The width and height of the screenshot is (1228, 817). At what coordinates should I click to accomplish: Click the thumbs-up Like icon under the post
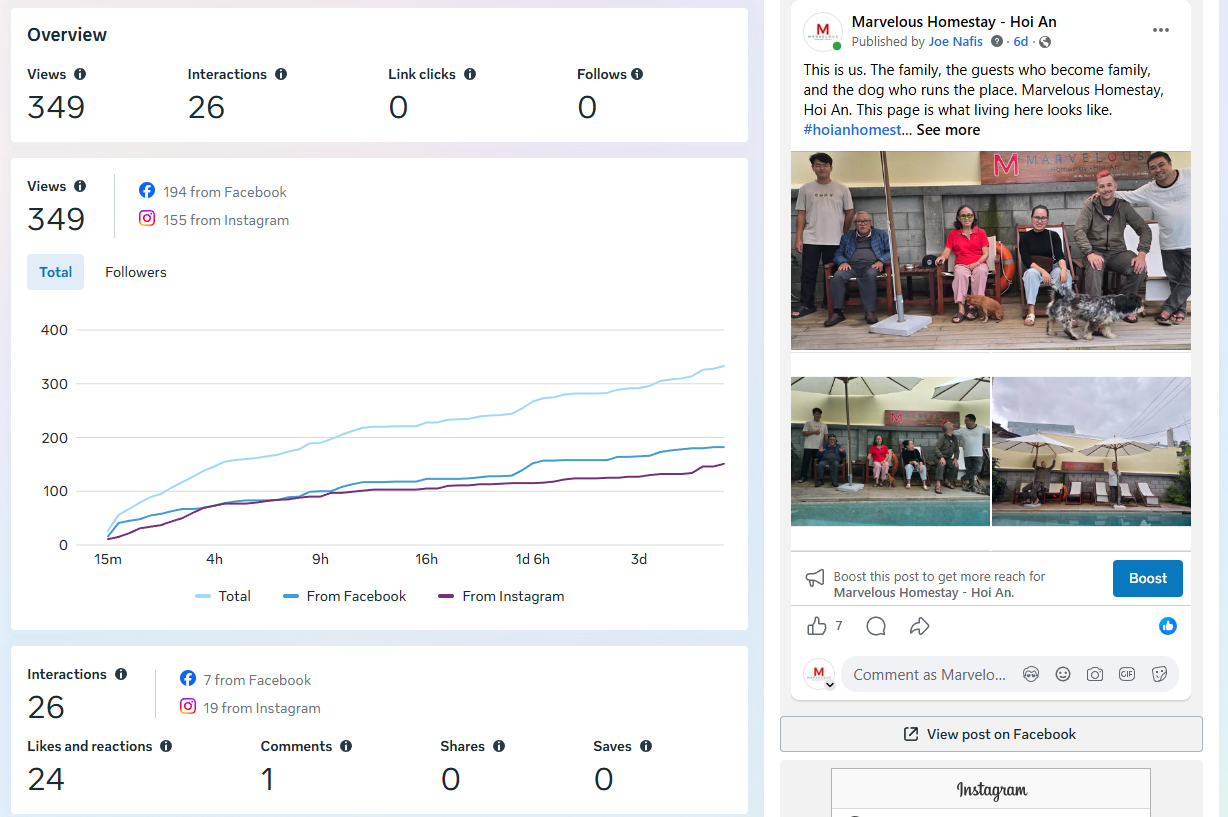tap(817, 626)
